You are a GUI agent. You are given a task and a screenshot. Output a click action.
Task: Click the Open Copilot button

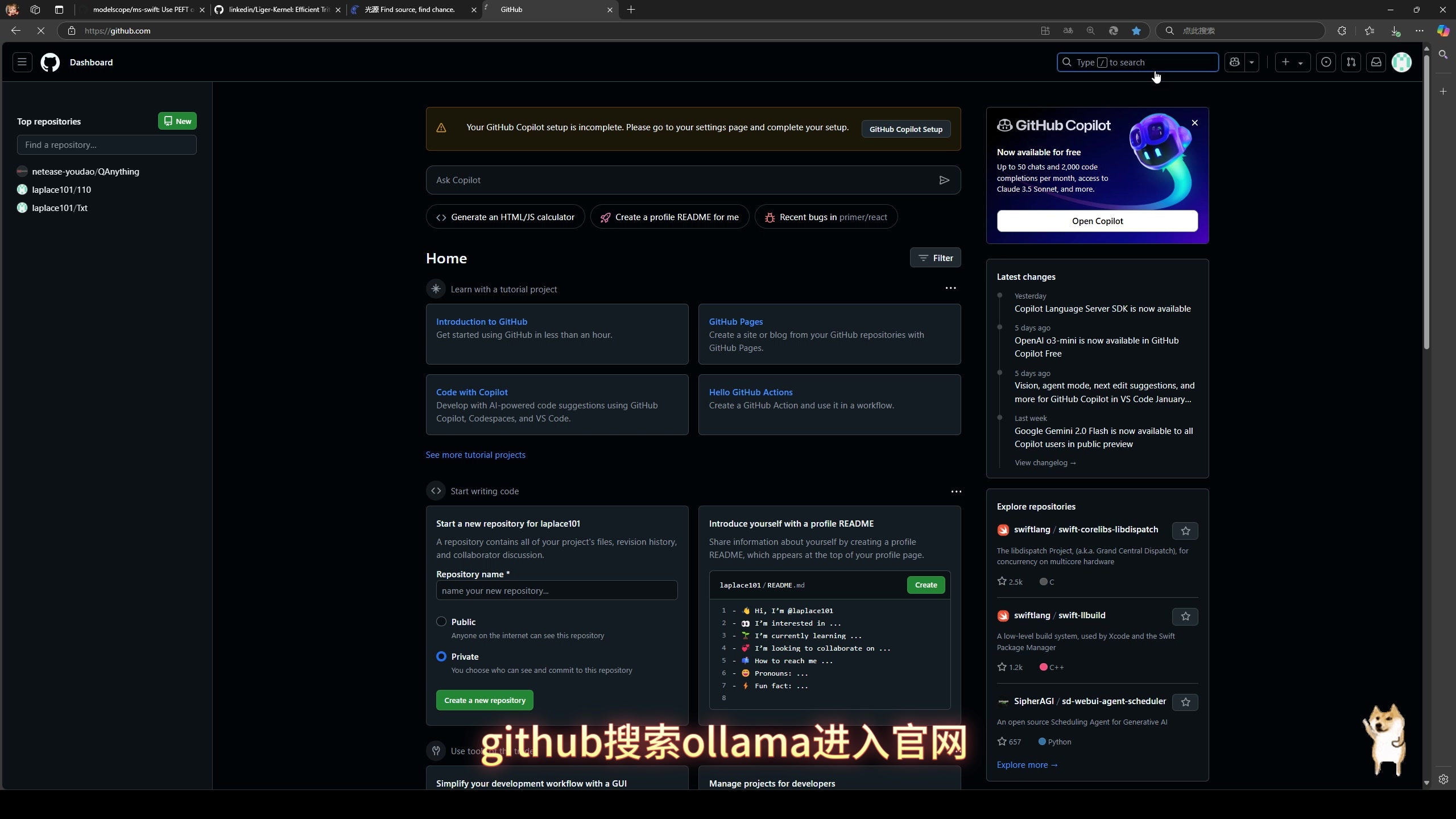click(x=1097, y=221)
